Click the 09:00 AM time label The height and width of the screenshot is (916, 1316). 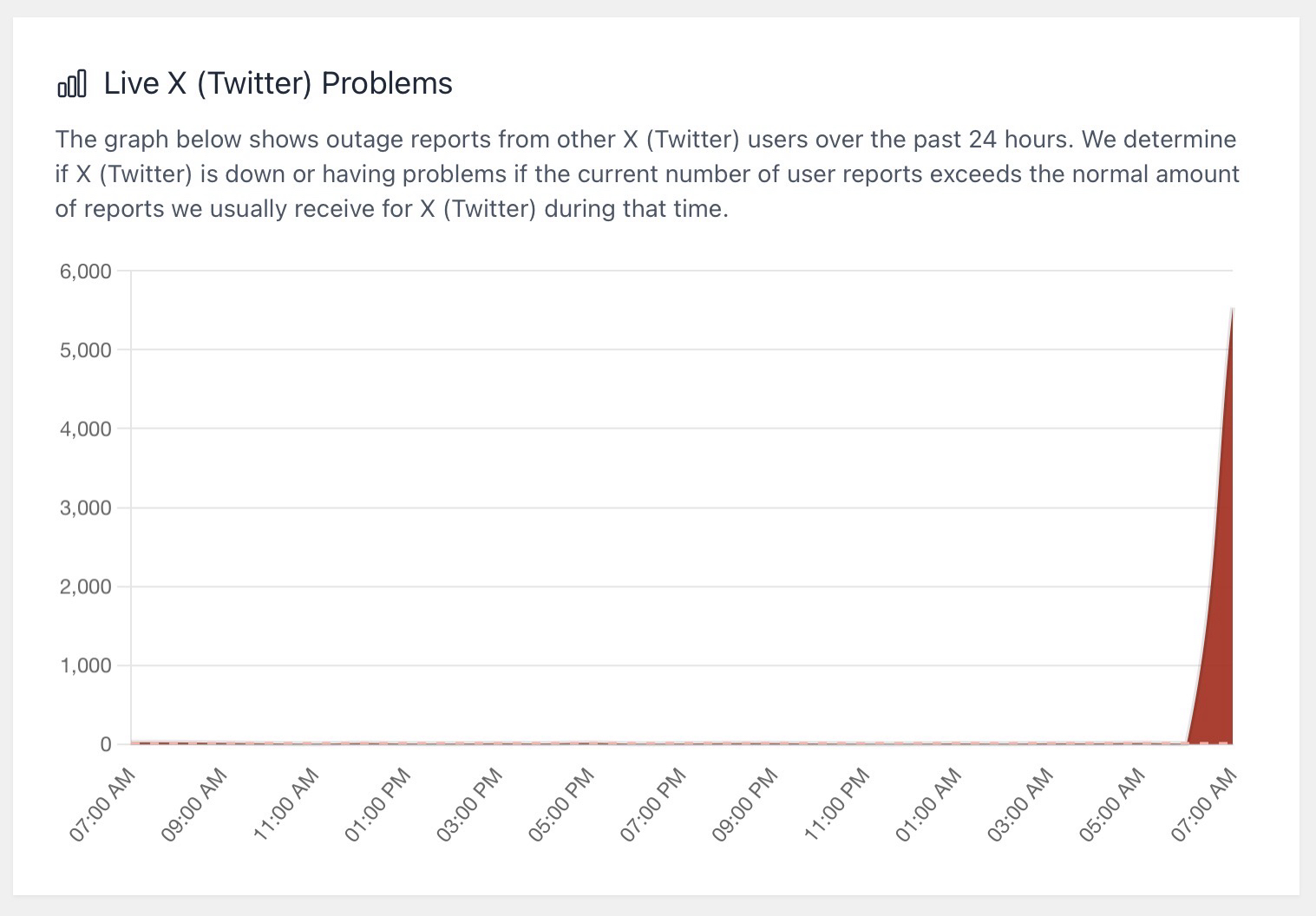194,804
